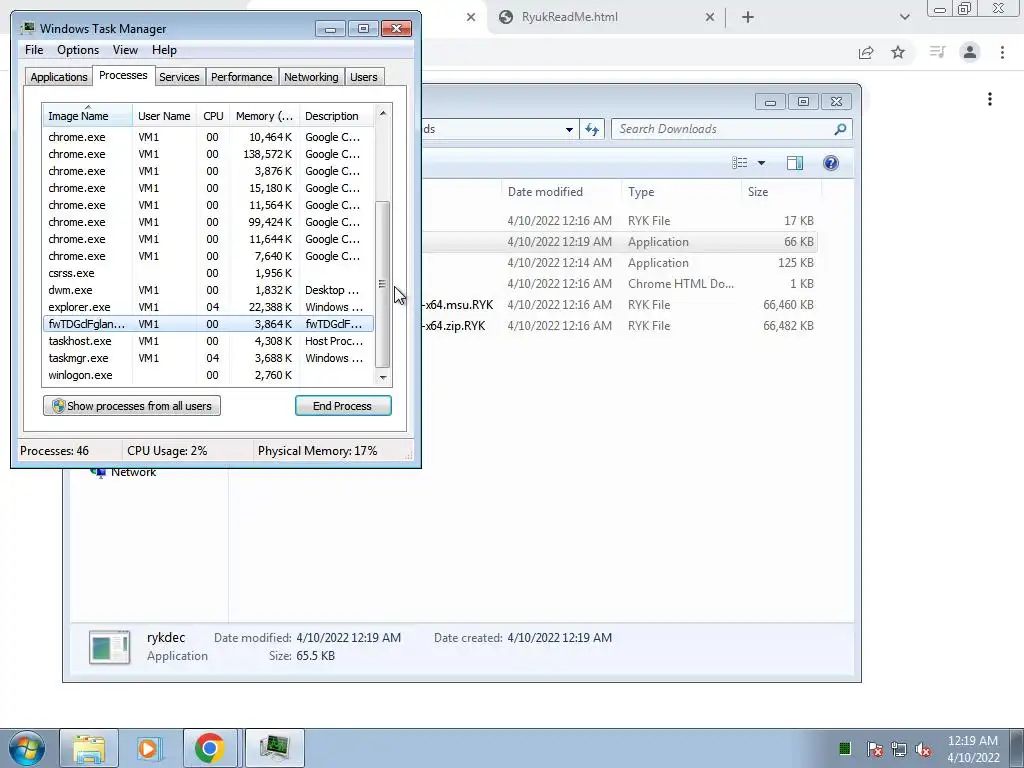Select the explorer.exe process row
The image size is (1024, 768).
pos(208,307)
